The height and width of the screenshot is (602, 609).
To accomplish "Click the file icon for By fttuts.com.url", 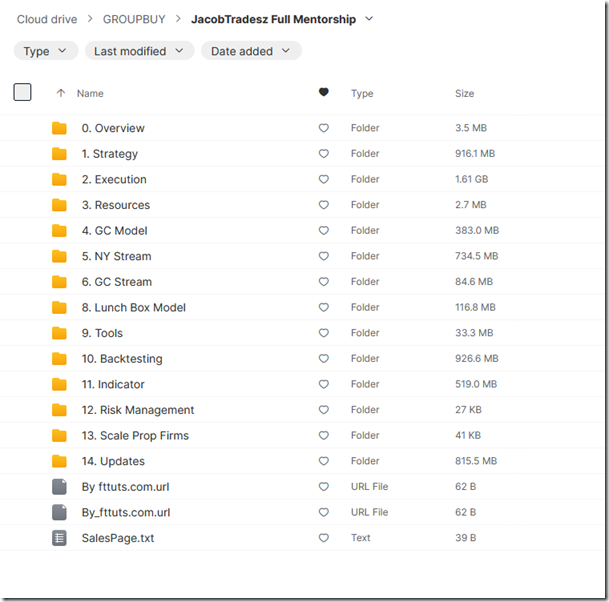I will point(59,487).
